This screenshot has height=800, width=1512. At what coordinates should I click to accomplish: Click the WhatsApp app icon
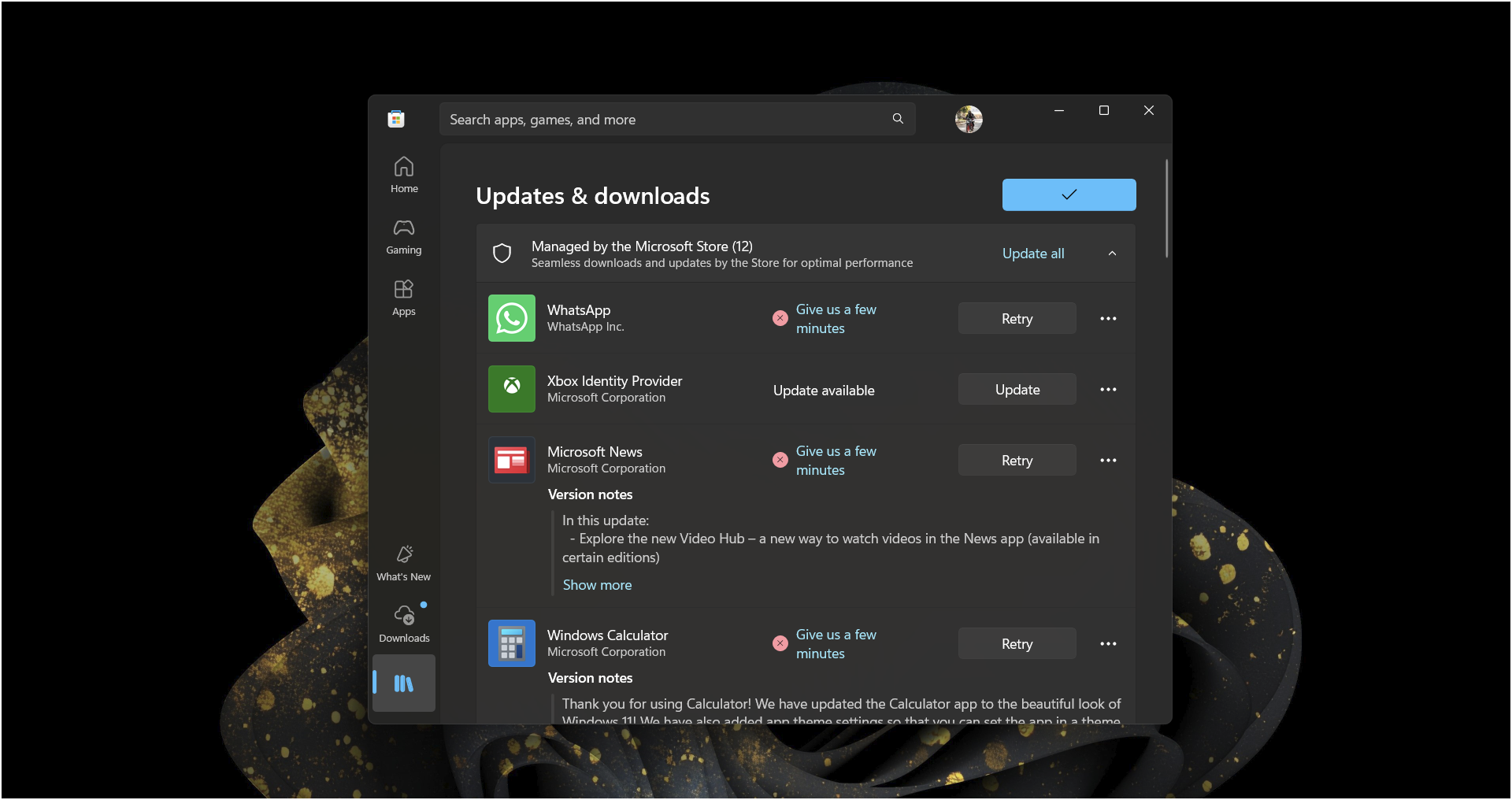coord(512,318)
